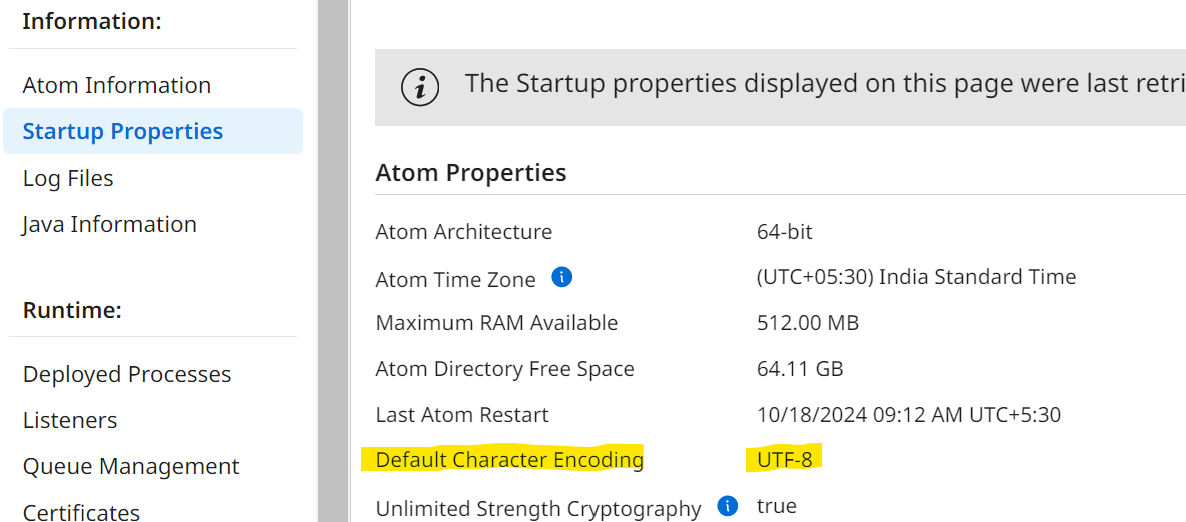Select Startup Properties in the sidebar
Image resolution: width=1186 pixels, height=522 pixels.
coord(123,131)
